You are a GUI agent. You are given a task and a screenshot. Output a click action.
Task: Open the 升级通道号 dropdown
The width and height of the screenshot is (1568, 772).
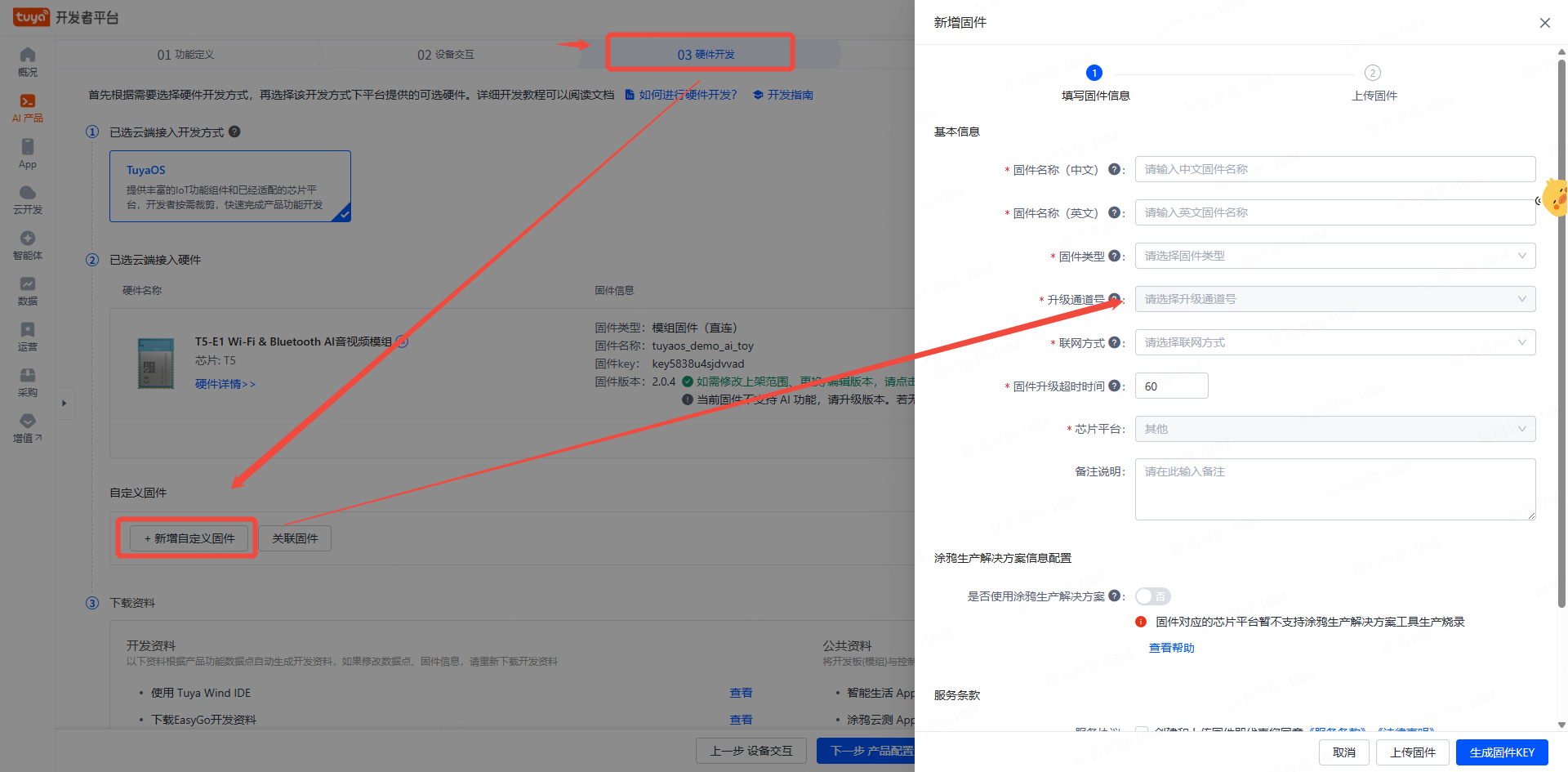[1335, 299]
